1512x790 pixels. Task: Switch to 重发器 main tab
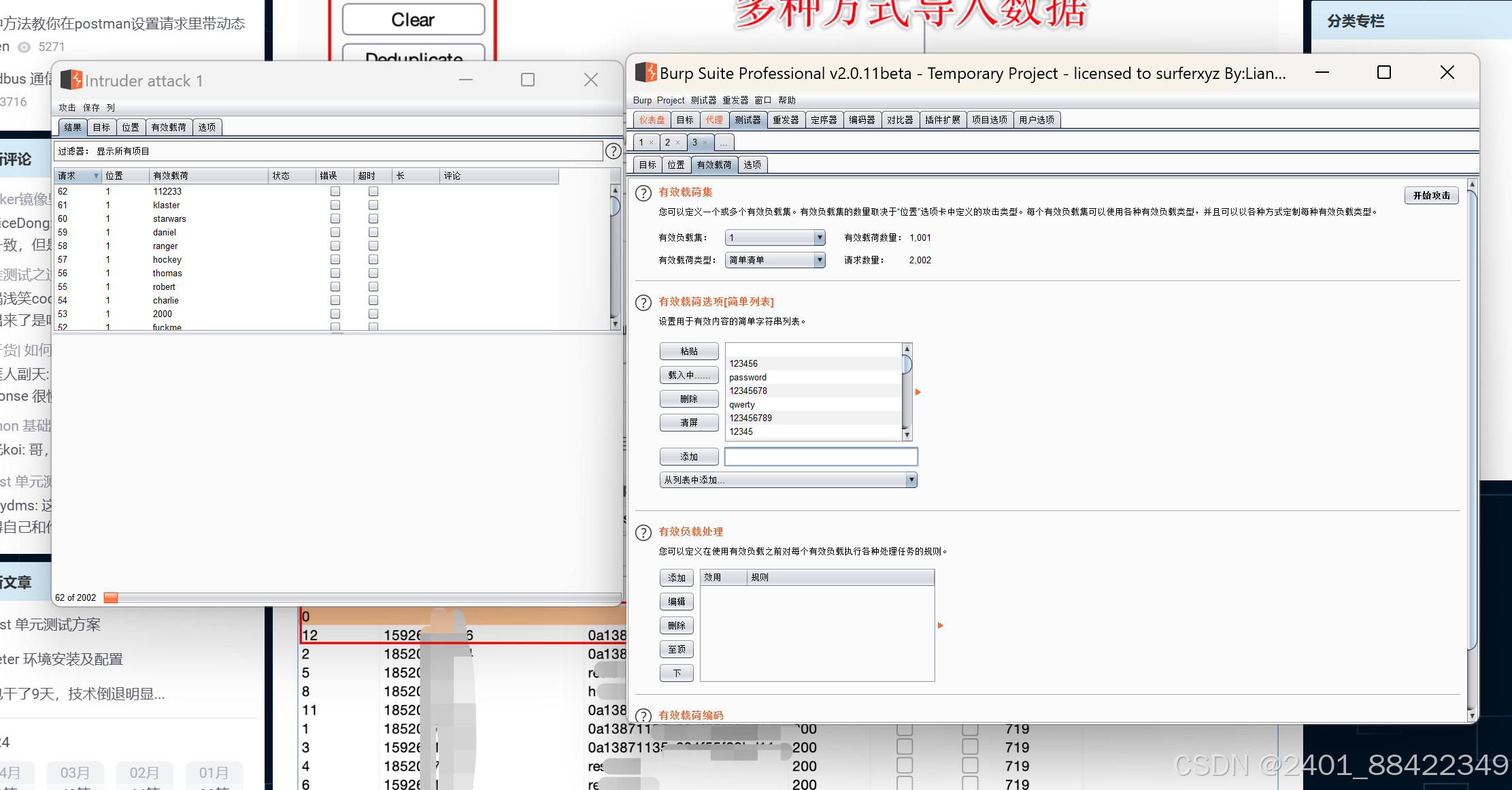click(786, 120)
